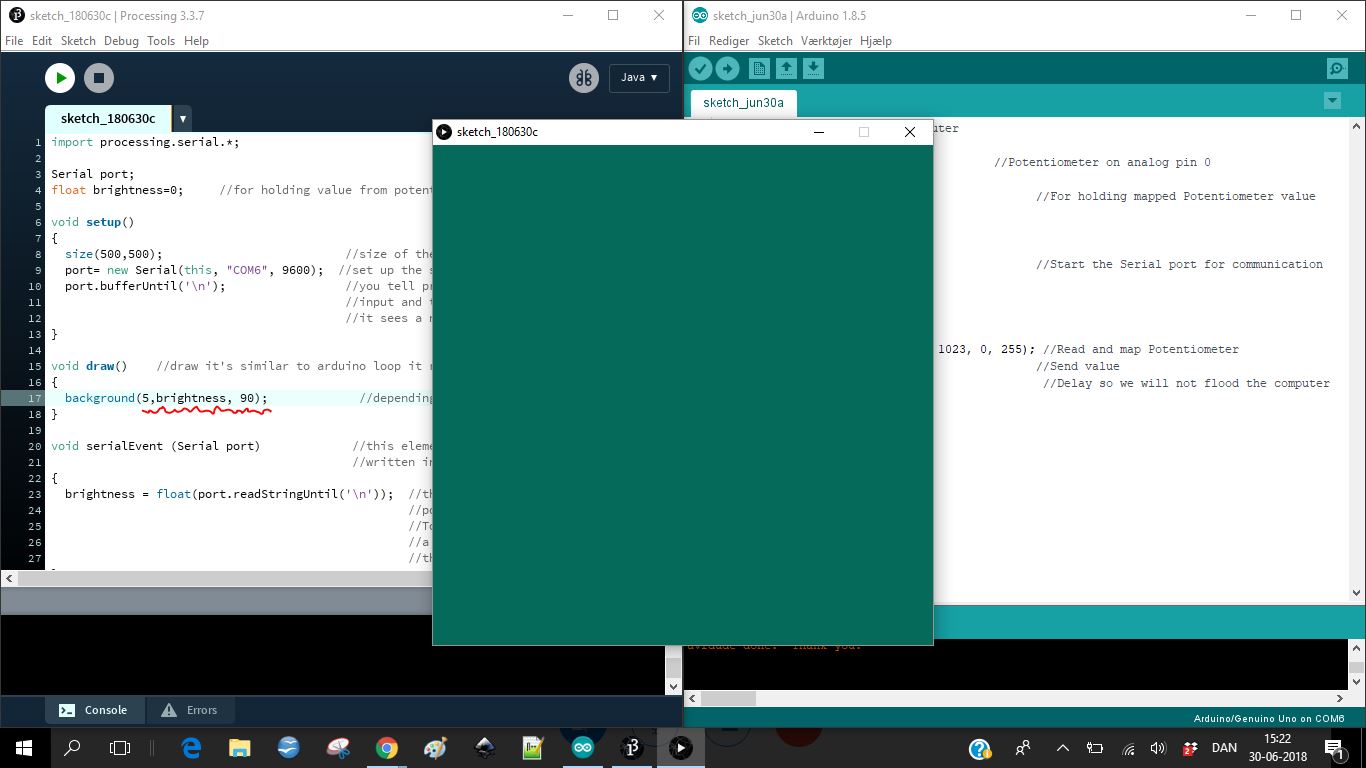The height and width of the screenshot is (768, 1366).
Task: Open the Java mode dropdown in Processing
Action: pyautogui.click(x=639, y=78)
